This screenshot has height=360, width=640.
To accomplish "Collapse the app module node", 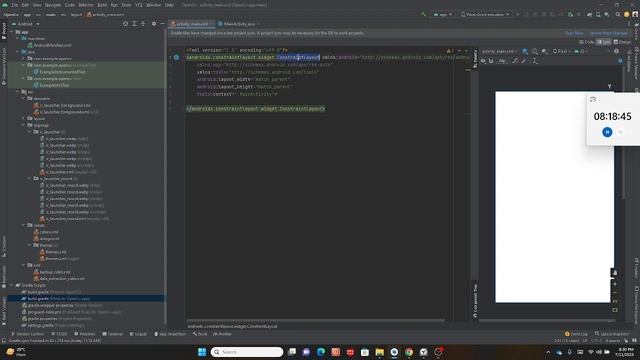I will pyautogui.click(x=12, y=32).
